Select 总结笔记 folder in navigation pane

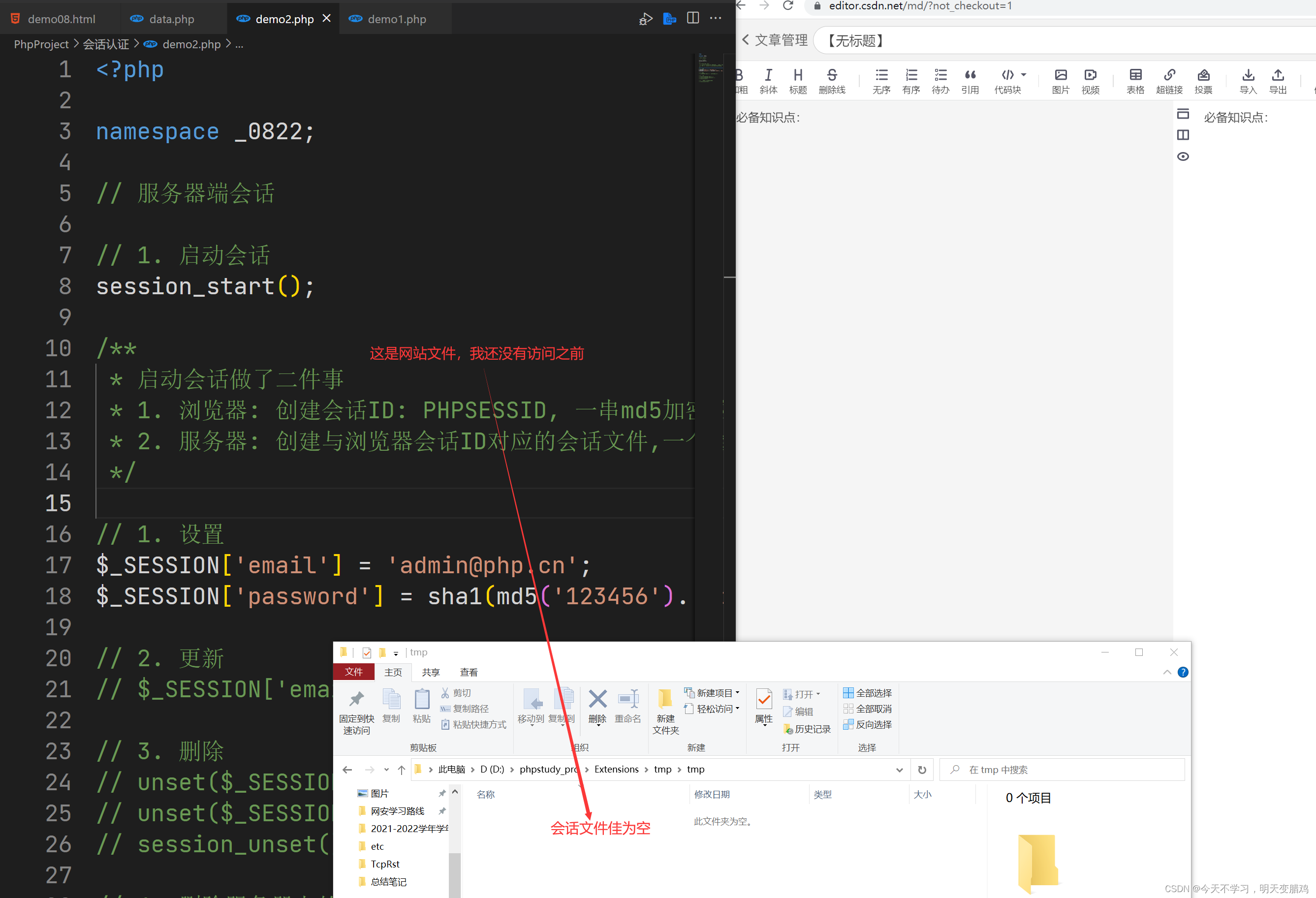click(x=388, y=882)
